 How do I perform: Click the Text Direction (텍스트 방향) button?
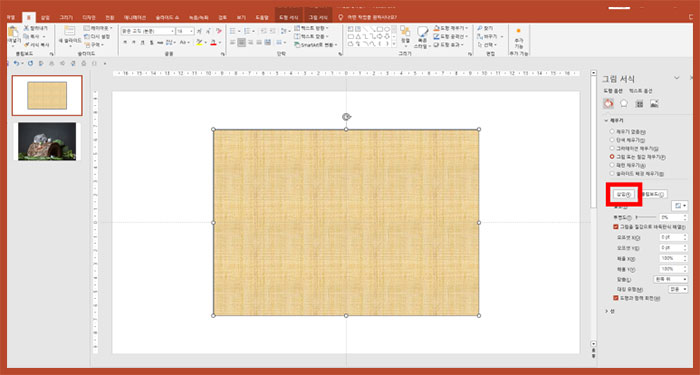tap(312, 28)
